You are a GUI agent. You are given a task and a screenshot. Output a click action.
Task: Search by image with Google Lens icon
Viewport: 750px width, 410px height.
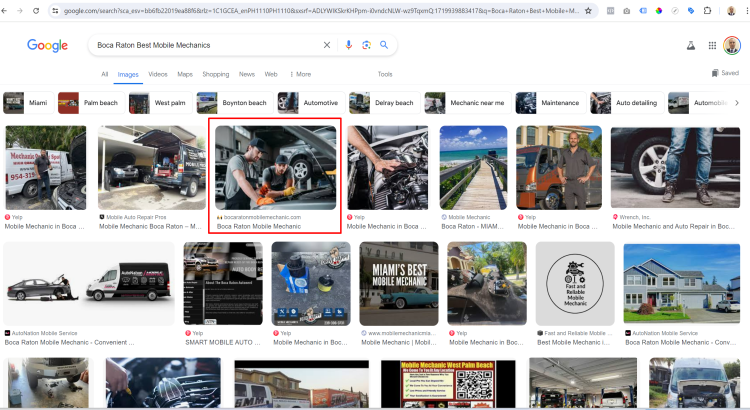[366, 45]
